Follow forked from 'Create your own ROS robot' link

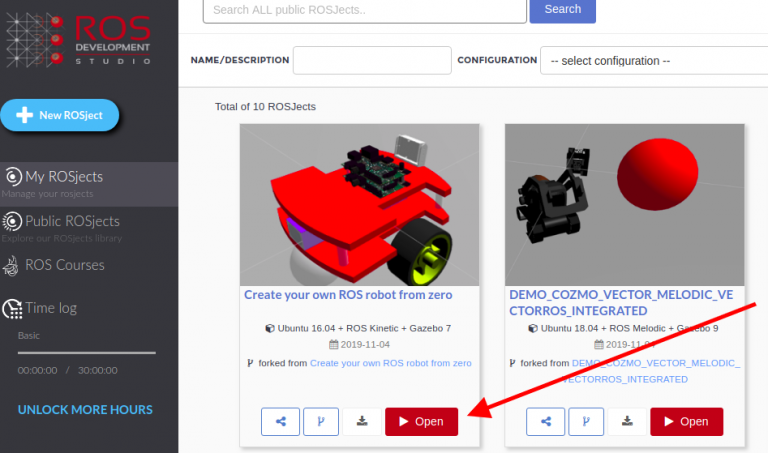390,363
